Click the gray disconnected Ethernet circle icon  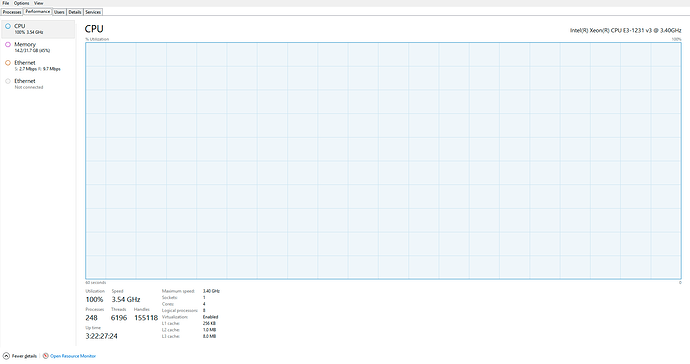point(8,81)
